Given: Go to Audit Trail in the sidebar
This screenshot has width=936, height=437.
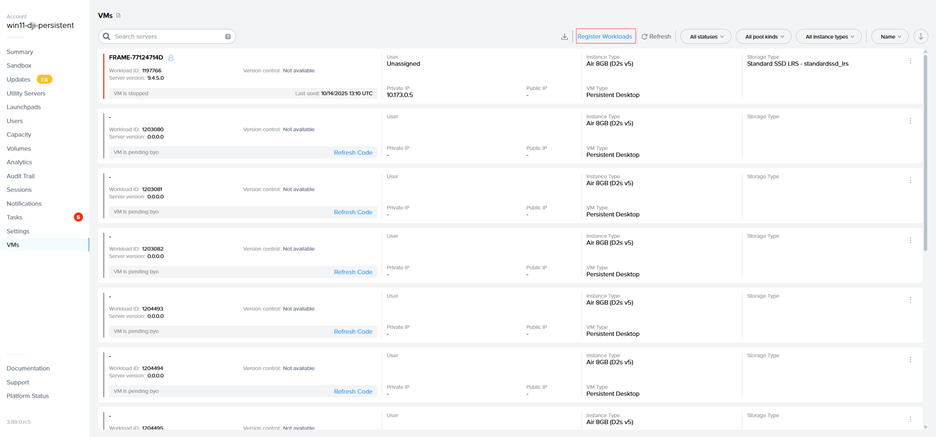Looking at the screenshot, I should point(21,176).
